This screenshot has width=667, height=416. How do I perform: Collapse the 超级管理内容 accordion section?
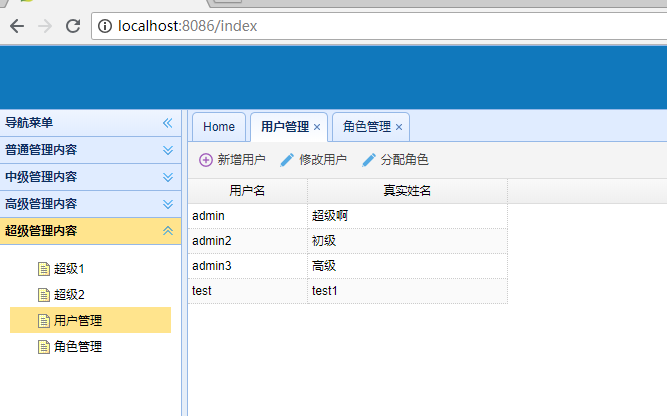[168, 231]
